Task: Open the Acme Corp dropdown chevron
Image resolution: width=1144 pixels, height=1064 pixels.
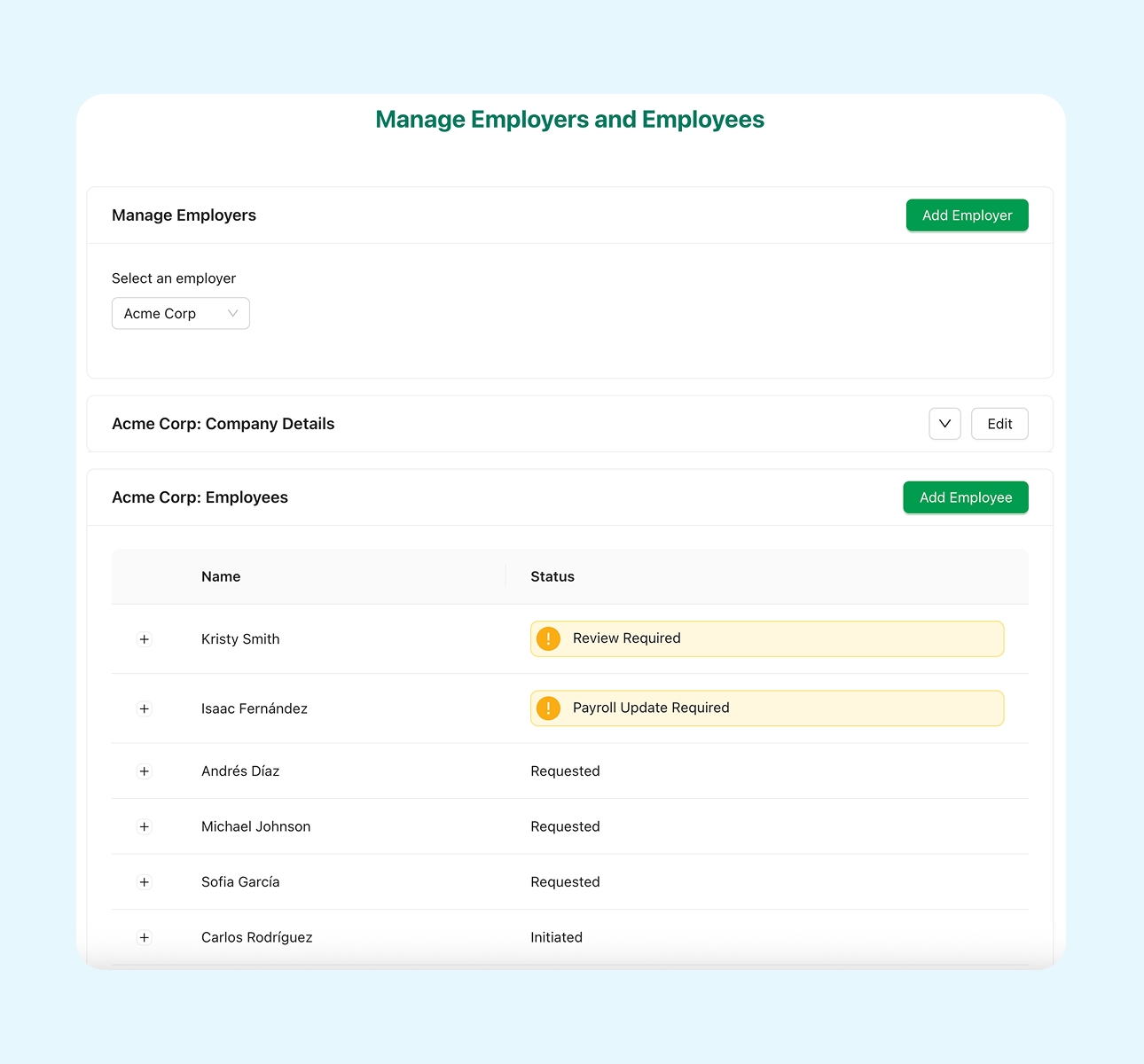Action: click(x=232, y=313)
